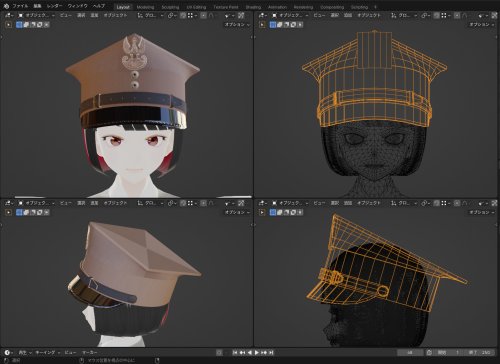Toggle X-ray button in side solid-view viewport

(x=241, y=203)
